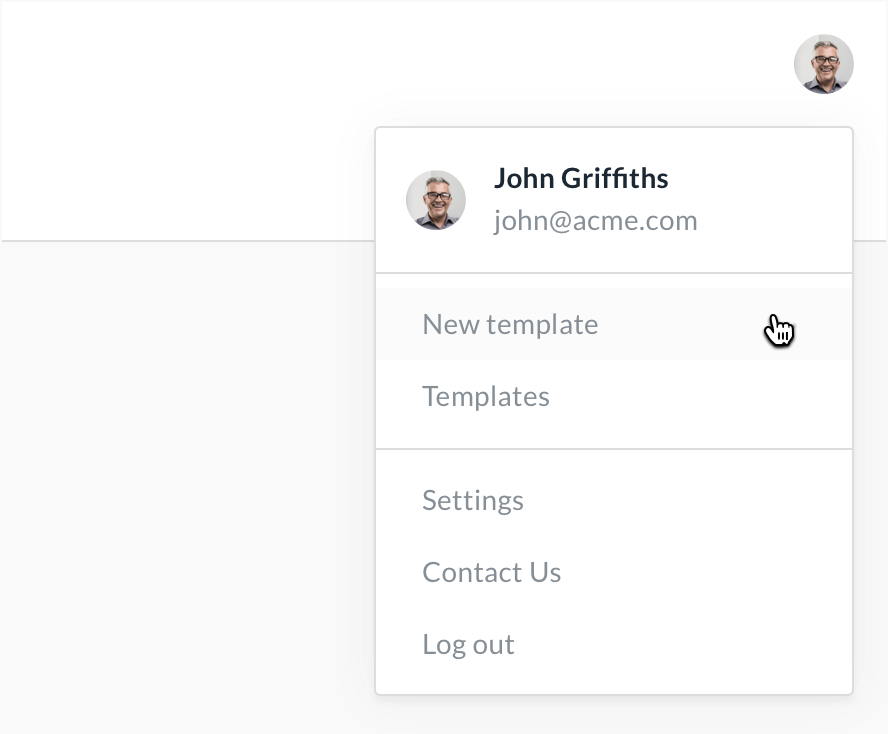Screen dimensions: 888x734
Task: Toggle the user dropdown with the round avatar
Action: click(823, 64)
